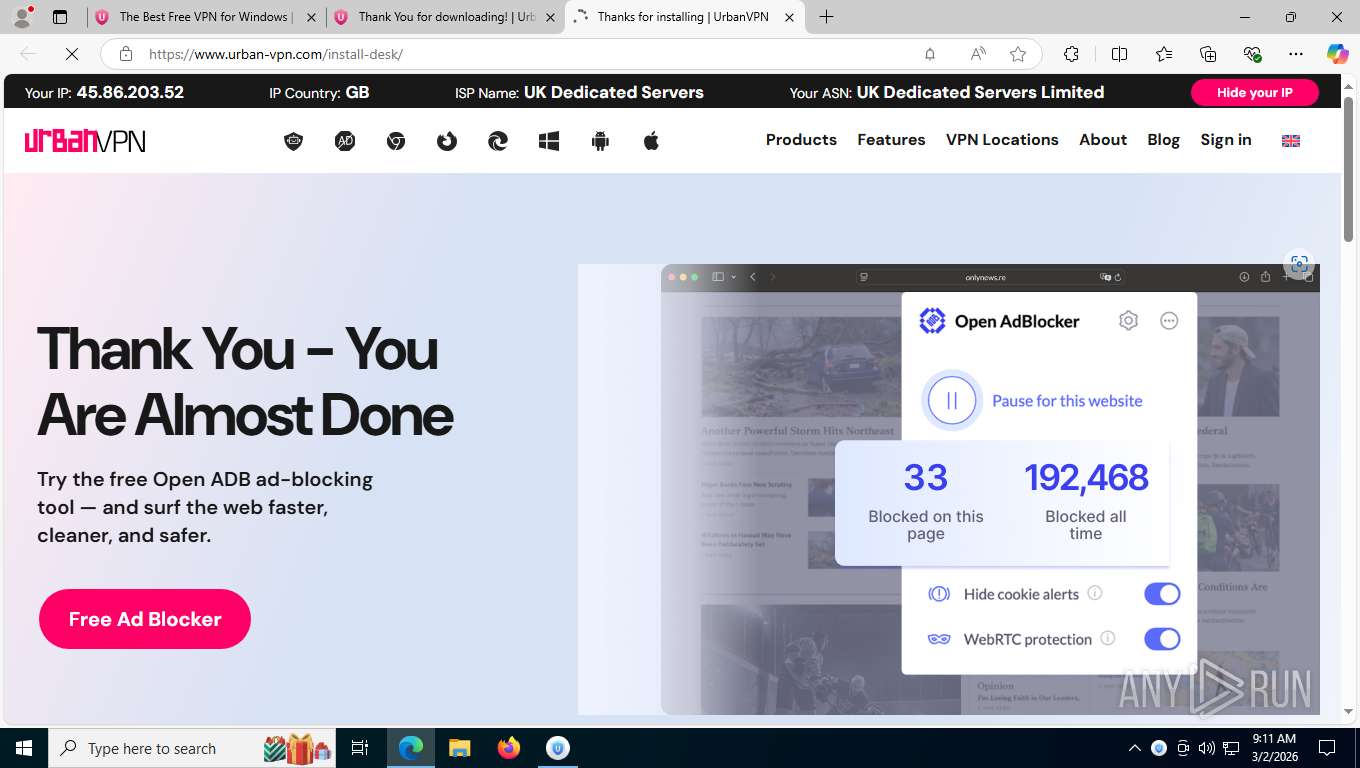Show hidden system tray icons
Image resolution: width=1360 pixels, height=768 pixels.
pyautogui.click(x=1134, y=748)
